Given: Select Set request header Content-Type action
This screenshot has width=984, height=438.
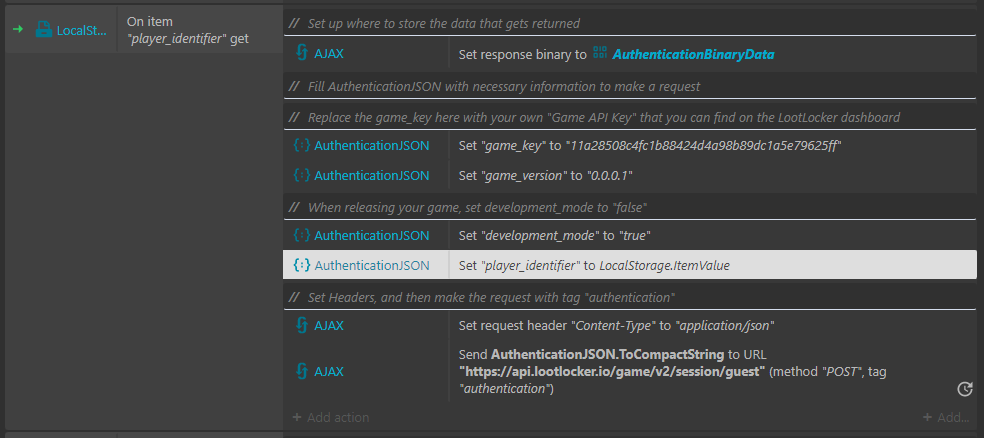Looking at the screenshot, I should (712, 326).
